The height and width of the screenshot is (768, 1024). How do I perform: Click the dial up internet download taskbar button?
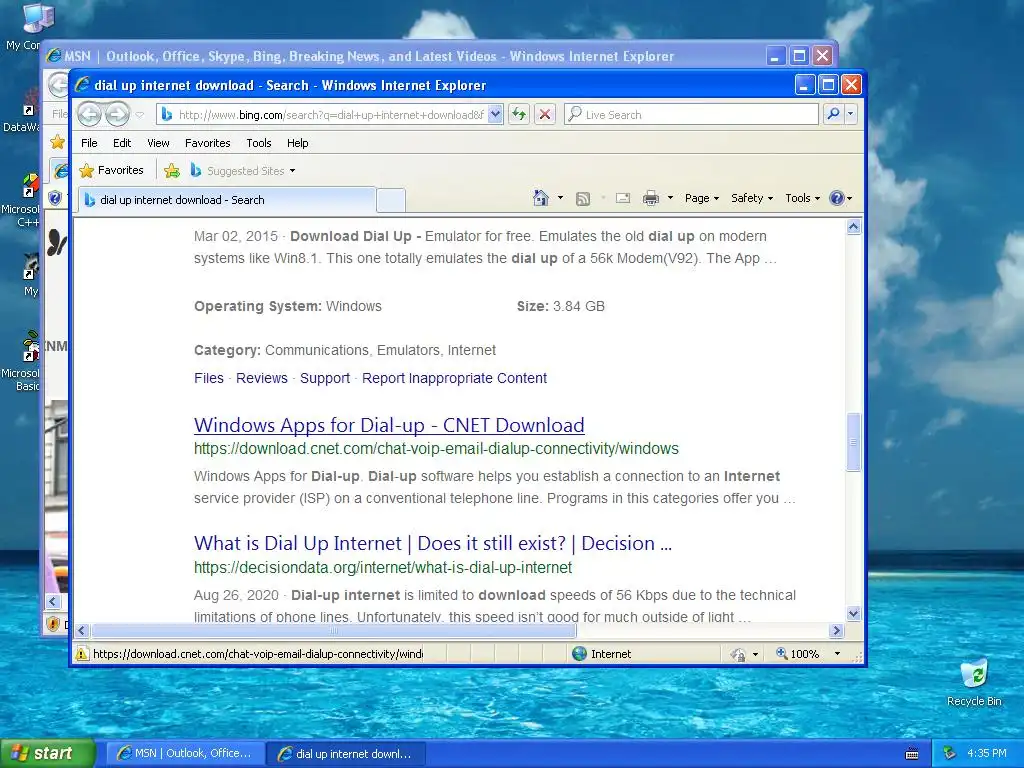pos(347,754)
